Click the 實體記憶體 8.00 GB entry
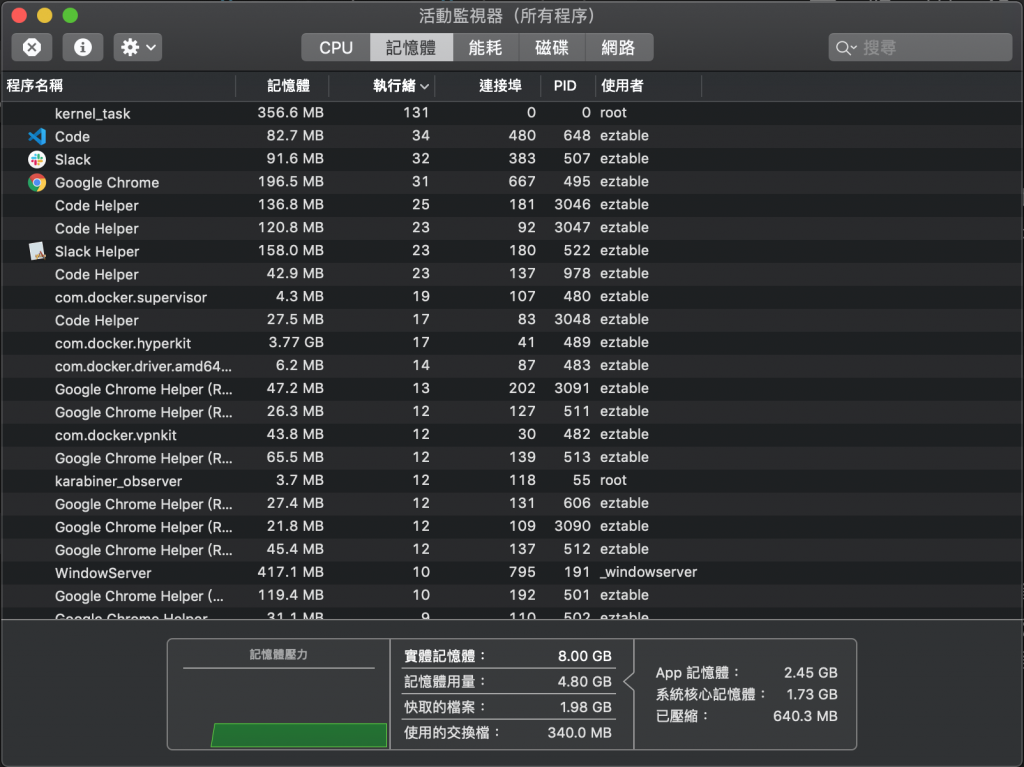The width and height of the screenshot is (1024, 767). click(507, 655)
